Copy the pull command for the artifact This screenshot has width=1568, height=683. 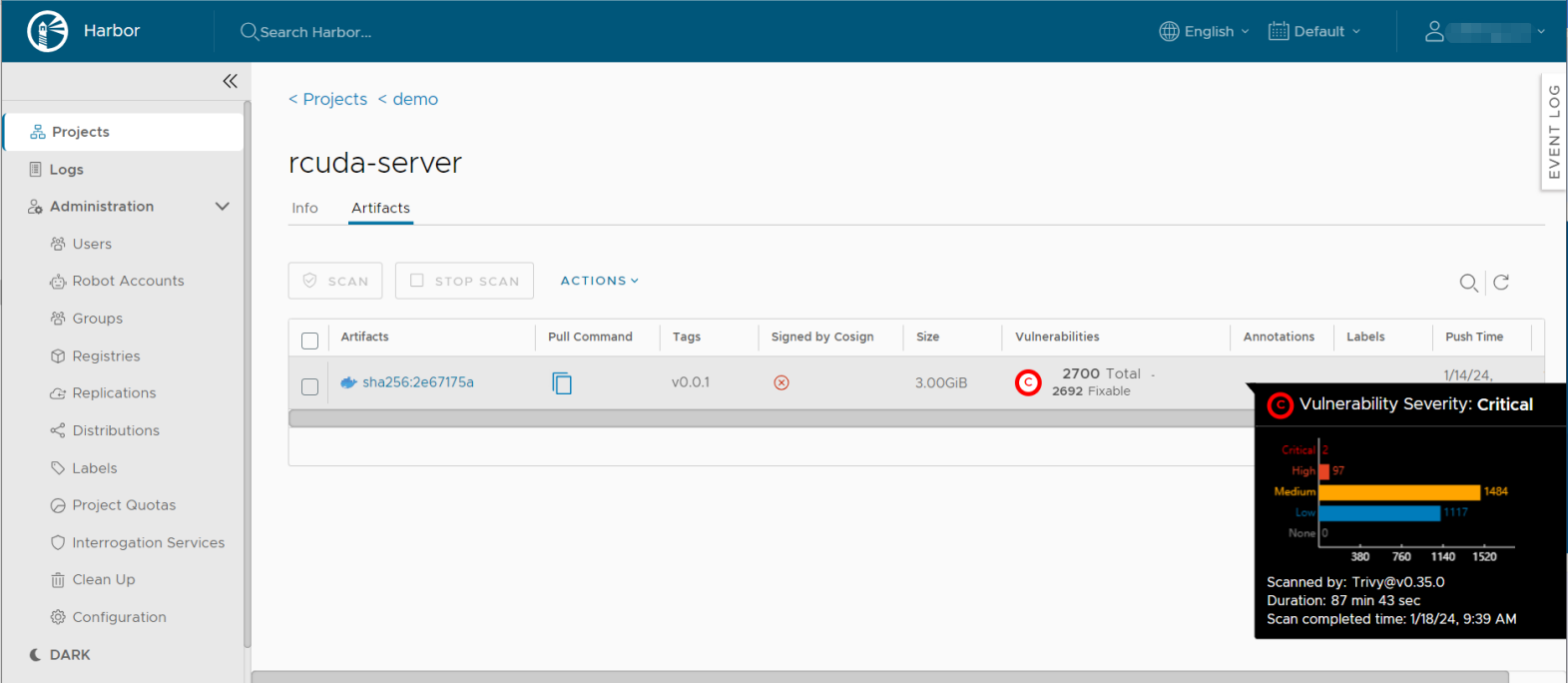click(562, 383)
